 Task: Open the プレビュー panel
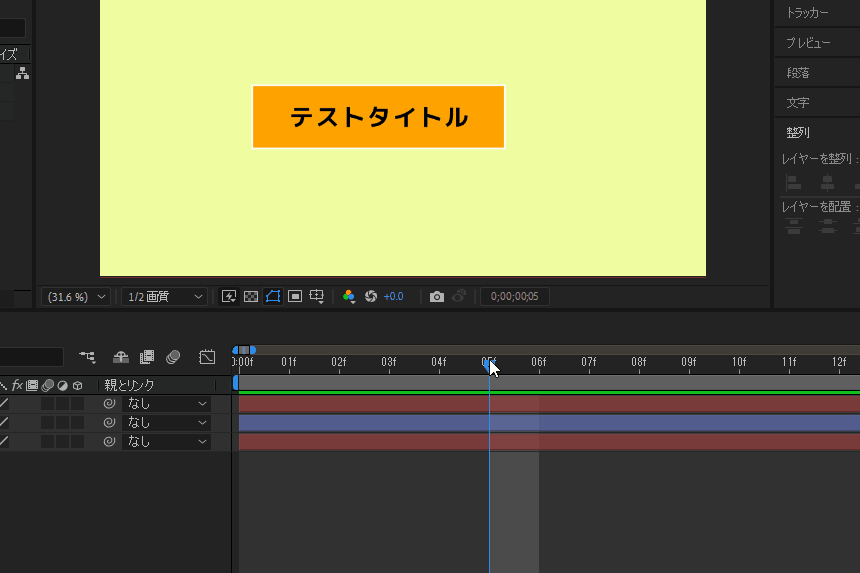coord(808,43)
